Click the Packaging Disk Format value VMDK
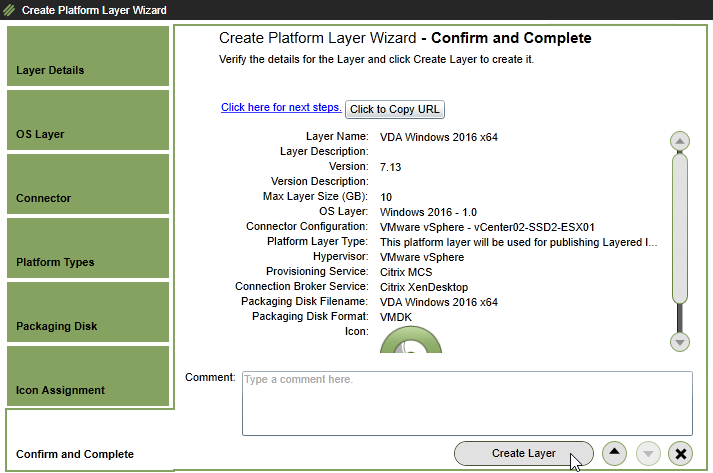This screenshot has height=473, width=713. tap(396, 317)
